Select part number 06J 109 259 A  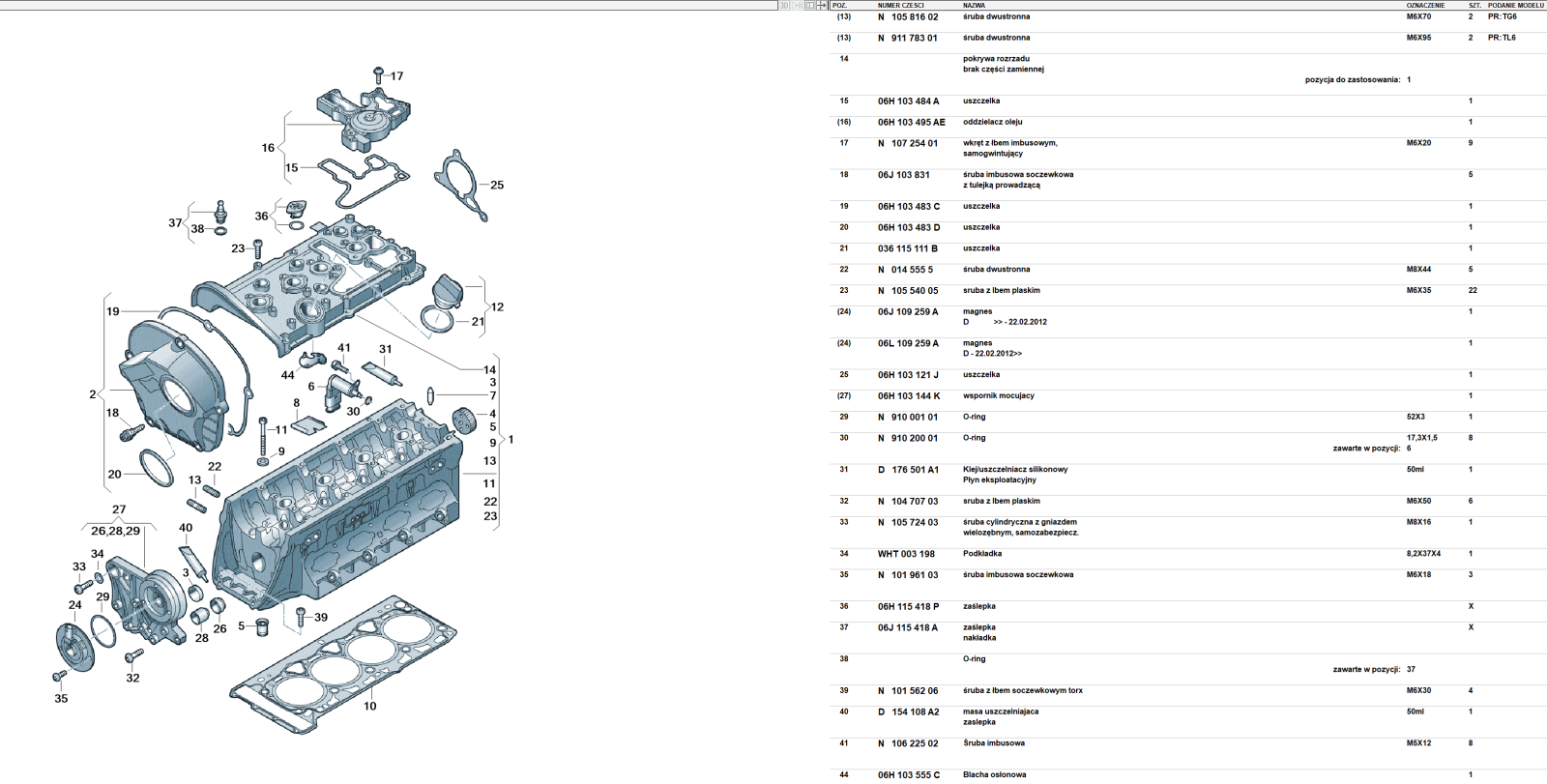click(907, 312)
